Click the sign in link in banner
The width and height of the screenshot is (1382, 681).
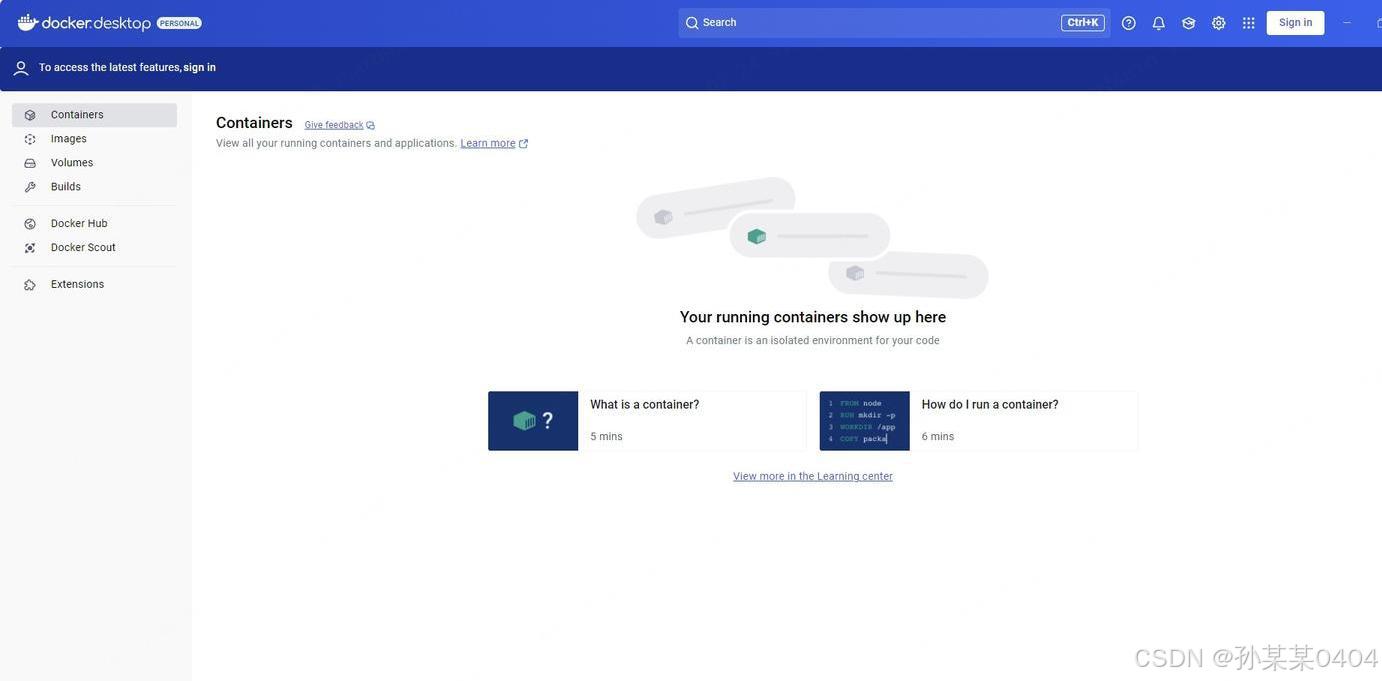(x=199, y=68)
